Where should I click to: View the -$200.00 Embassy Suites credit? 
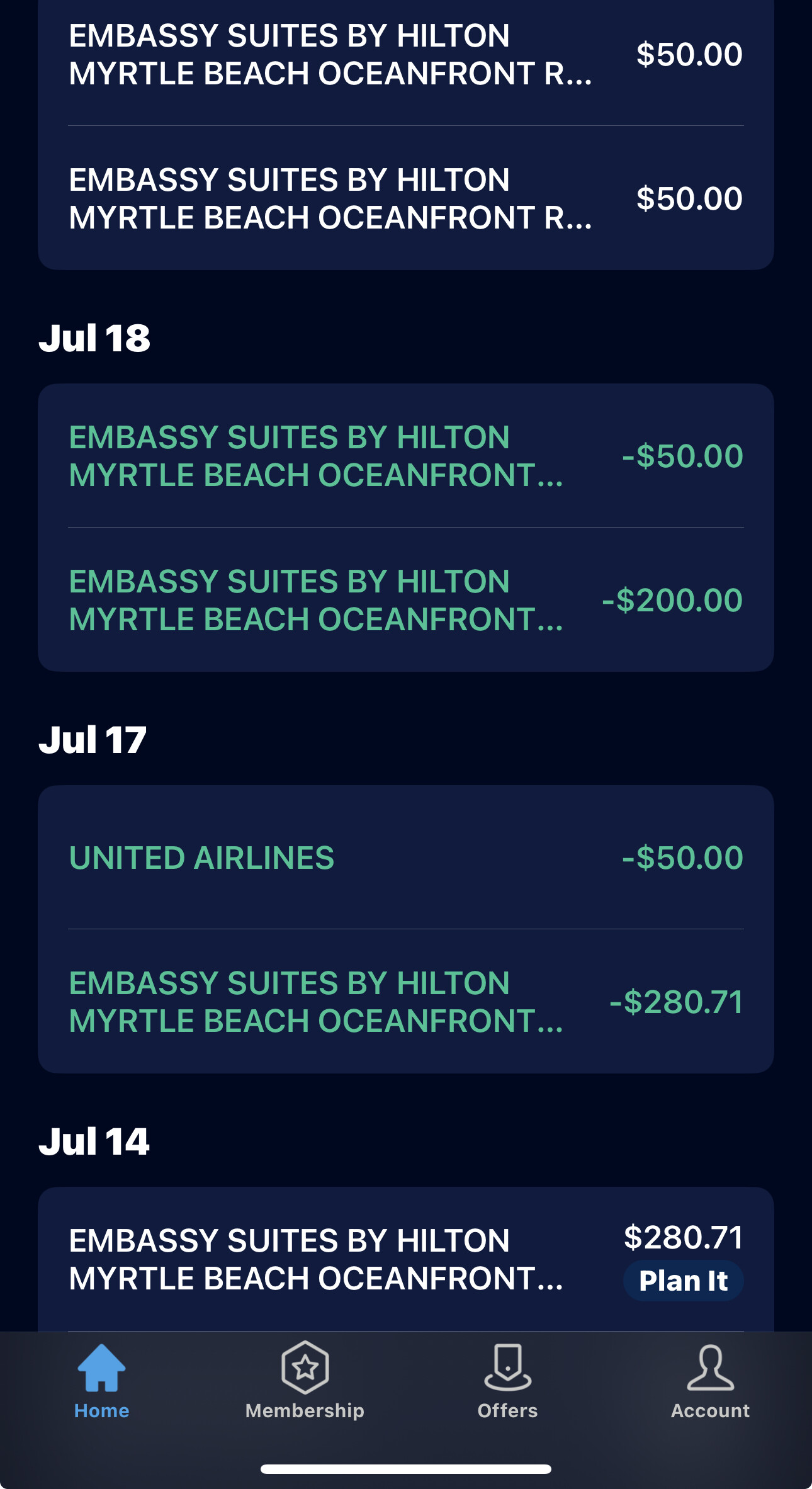[x=406, y=600]
